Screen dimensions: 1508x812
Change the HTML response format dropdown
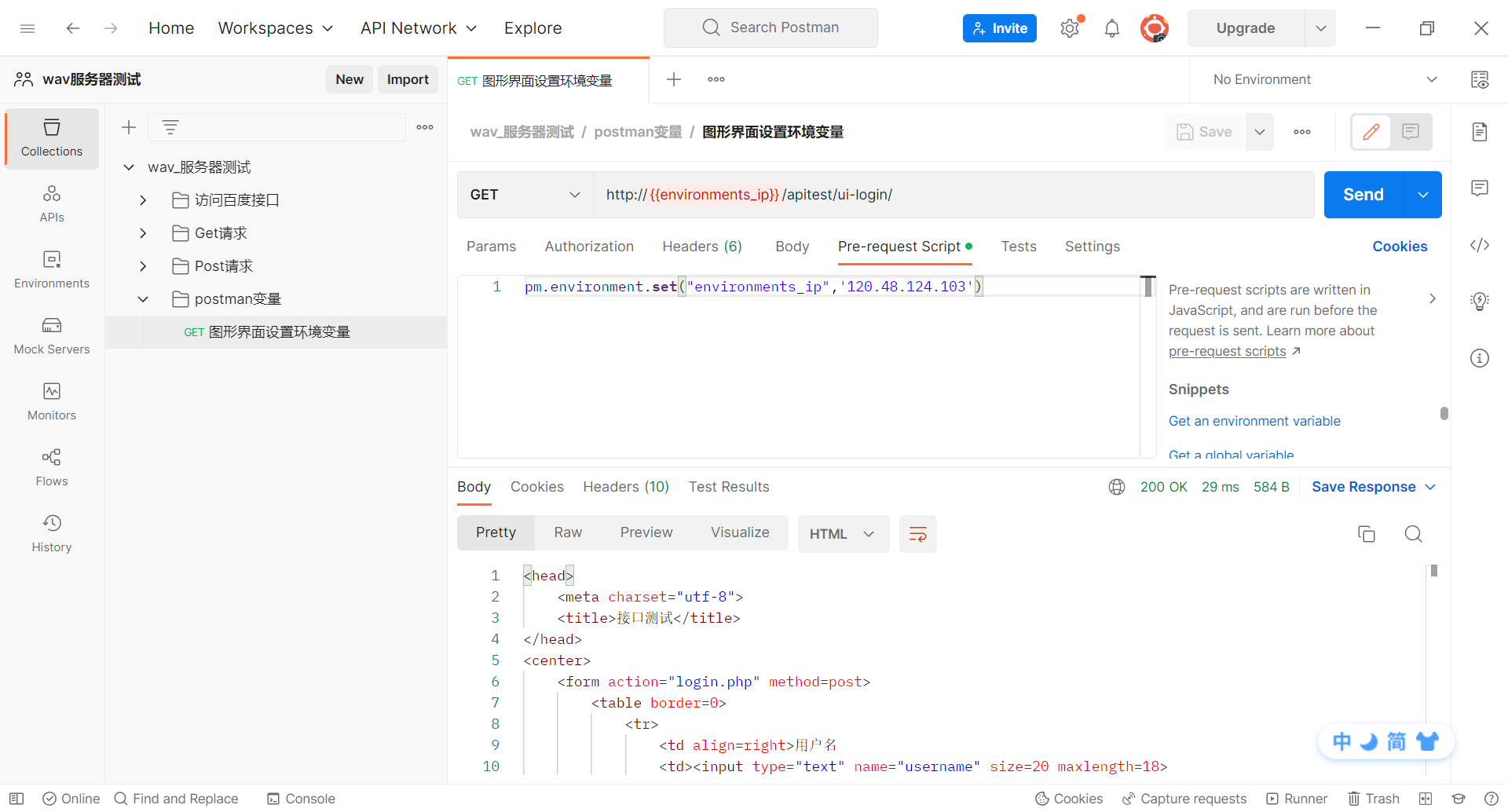coord(844,534)
